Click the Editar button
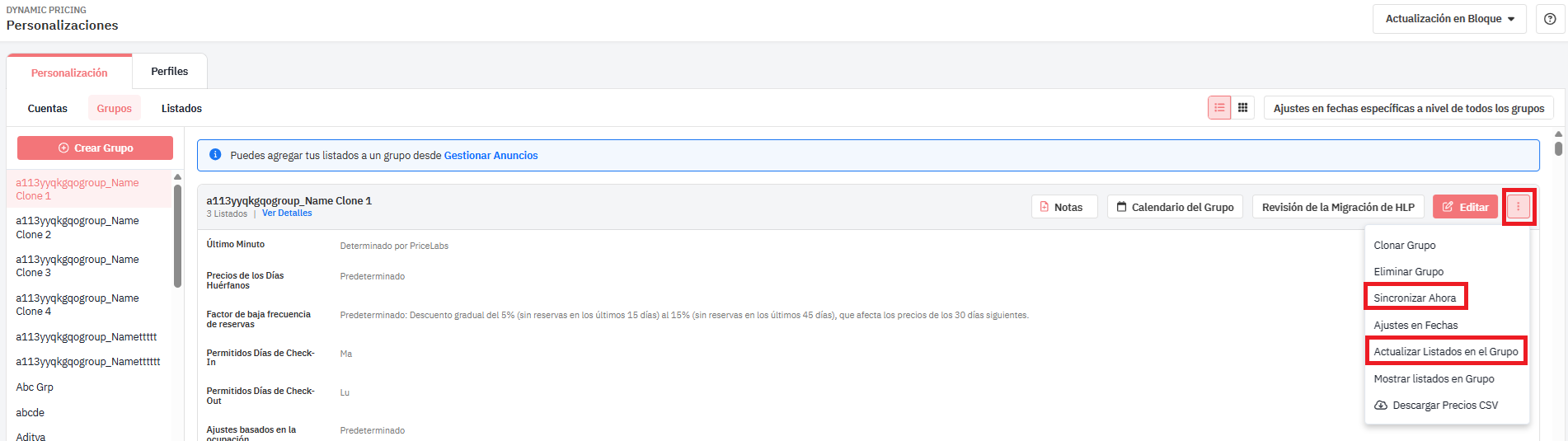Screen dimensions: 1568x441 tap(1465, 207)
